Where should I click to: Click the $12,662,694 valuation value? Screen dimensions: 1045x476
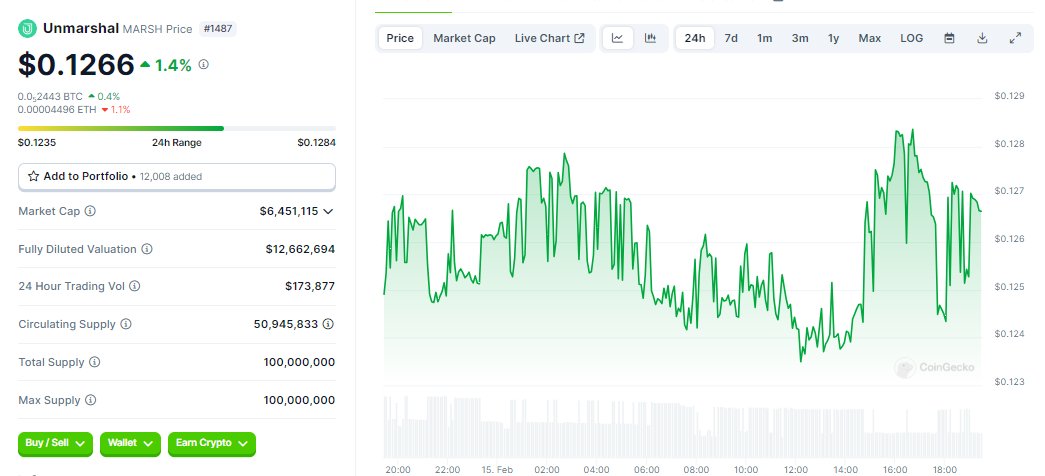point(300,249)
